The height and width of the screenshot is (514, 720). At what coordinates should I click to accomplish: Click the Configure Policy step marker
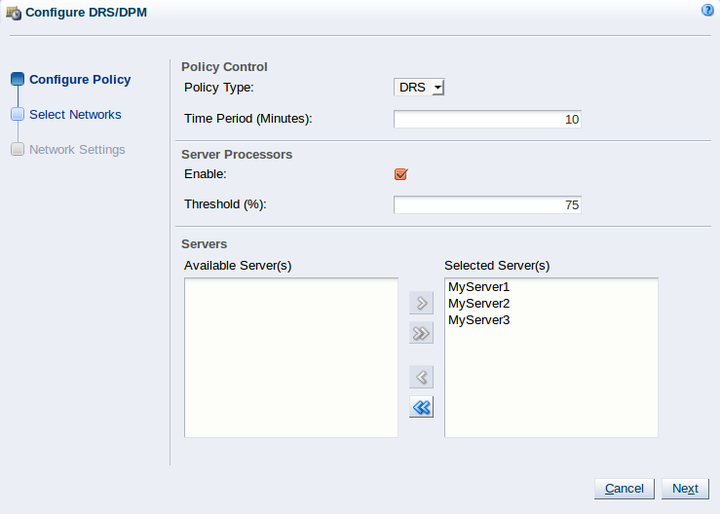pyautogui.click(x=17, y=79)
